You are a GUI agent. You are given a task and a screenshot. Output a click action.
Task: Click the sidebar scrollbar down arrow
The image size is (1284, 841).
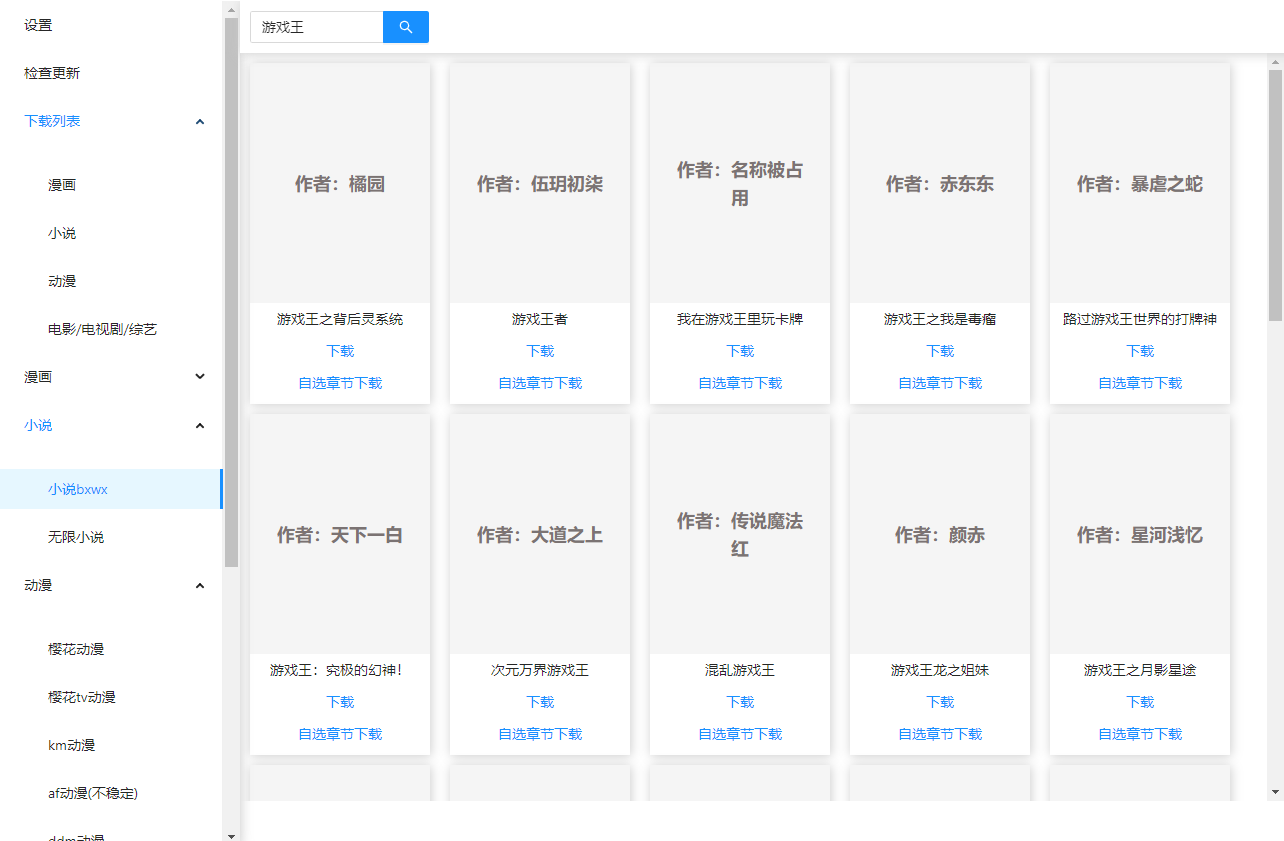[231, 835]
